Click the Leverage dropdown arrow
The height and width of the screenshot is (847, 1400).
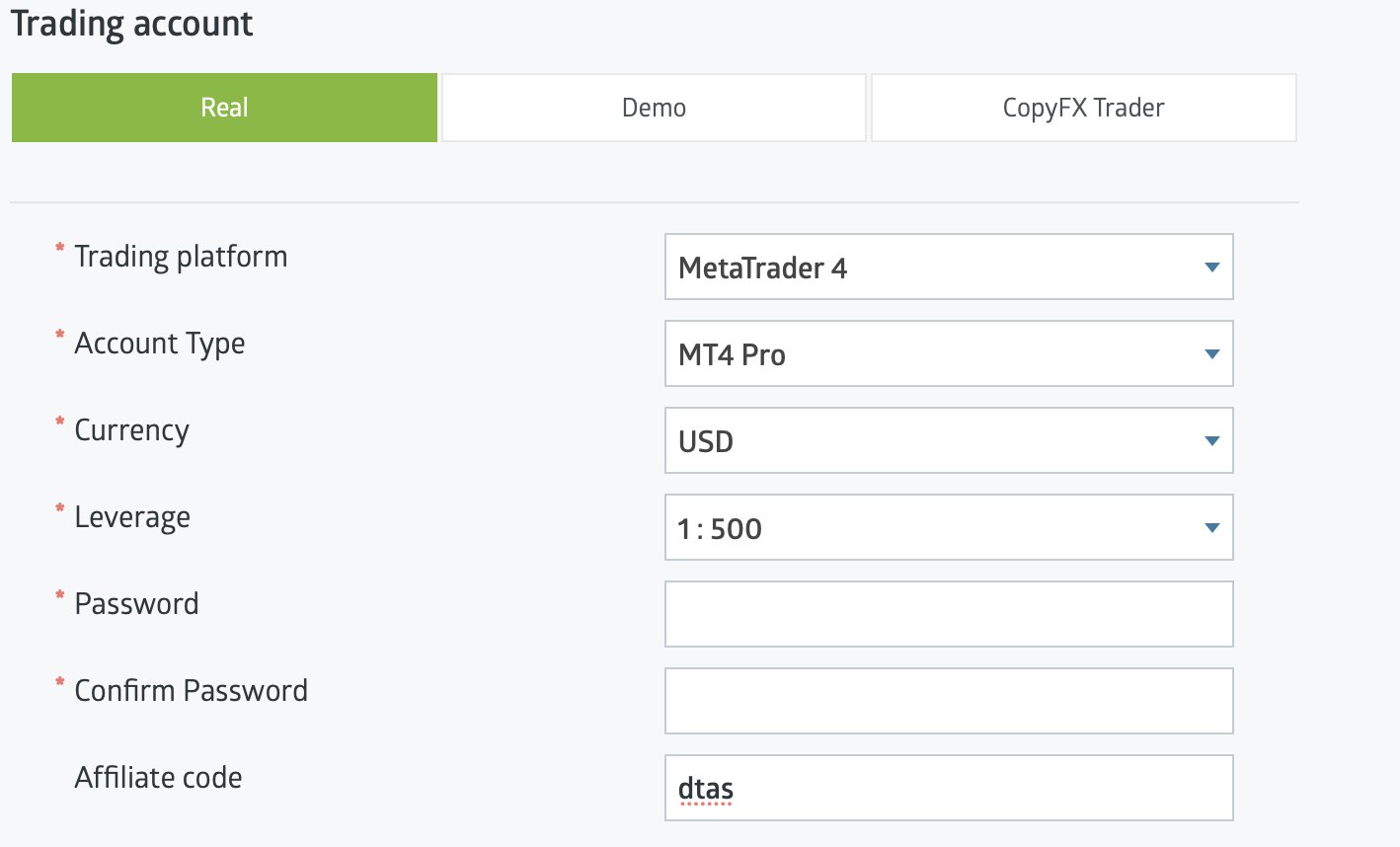point(1212,528)
